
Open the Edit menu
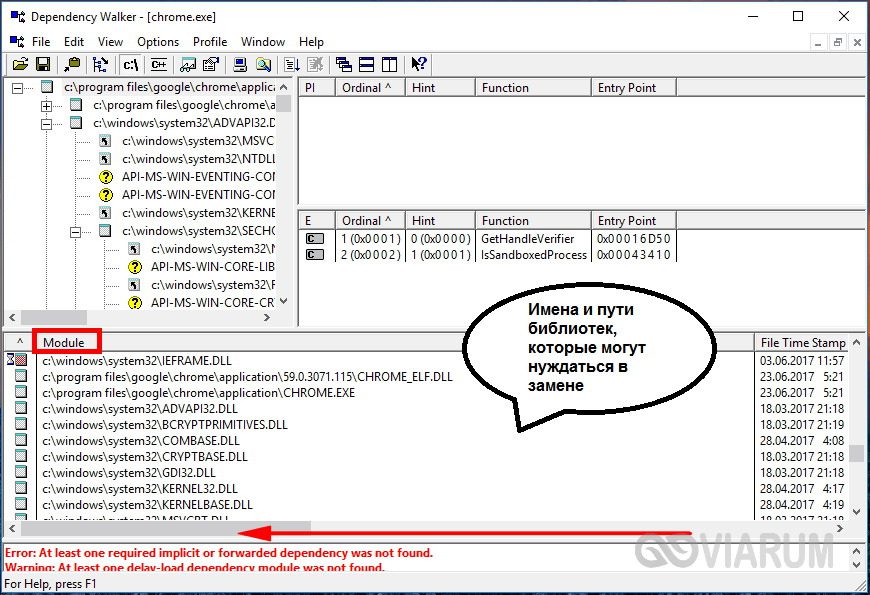click(74, 42)
